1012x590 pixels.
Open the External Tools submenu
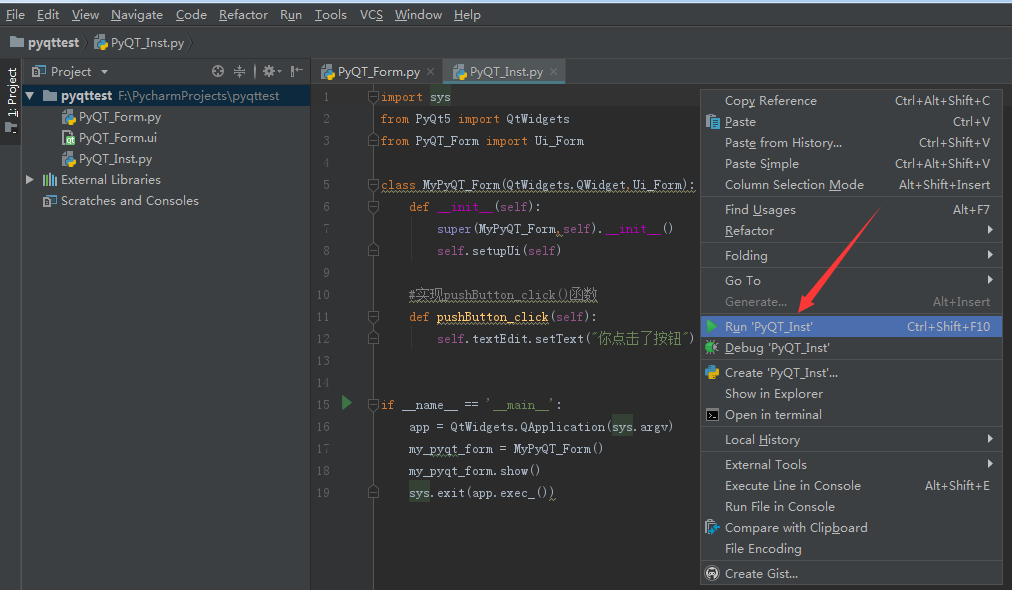click(x=851, y=465)
